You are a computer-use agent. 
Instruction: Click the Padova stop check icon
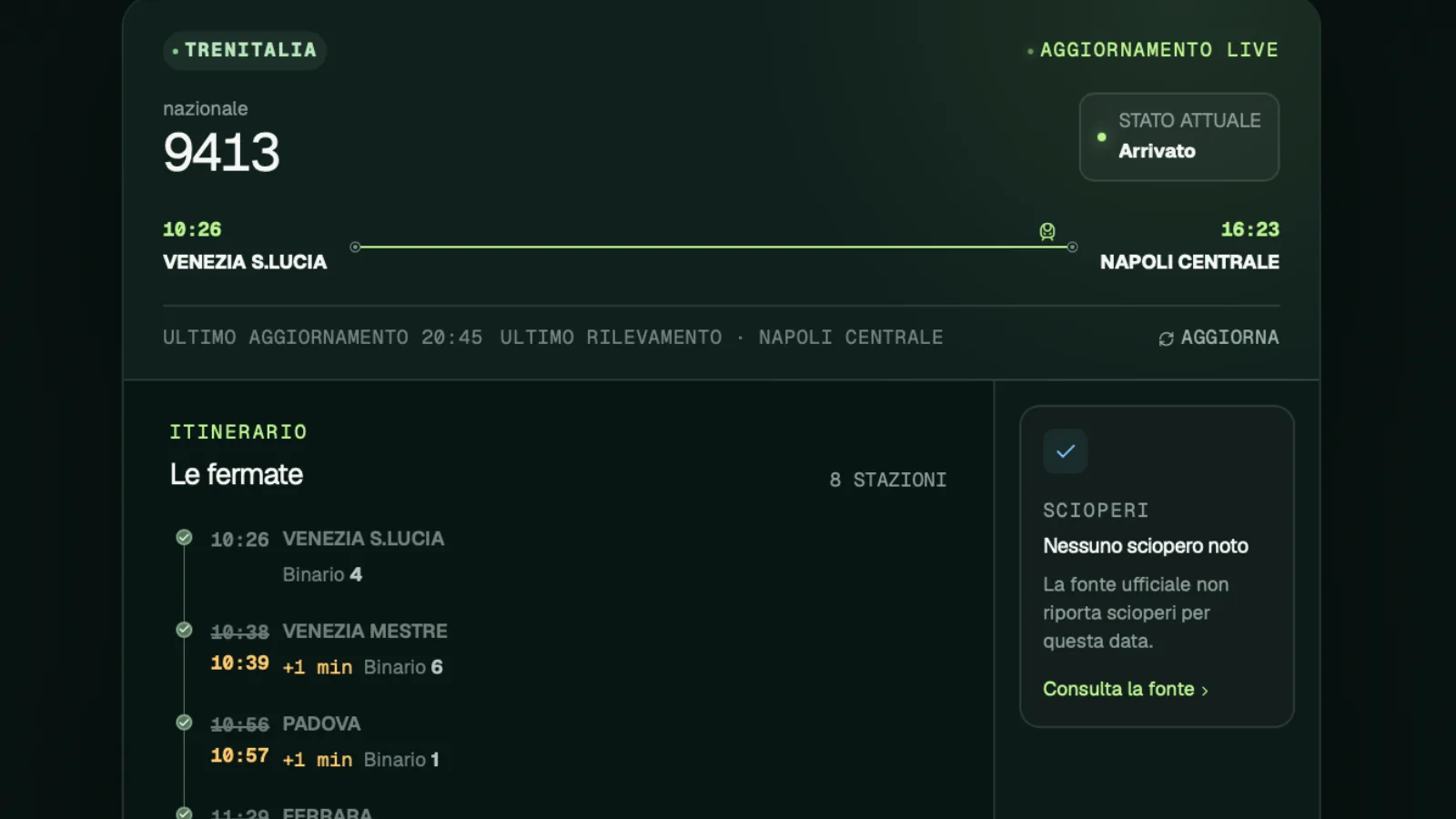pos(184,723)
